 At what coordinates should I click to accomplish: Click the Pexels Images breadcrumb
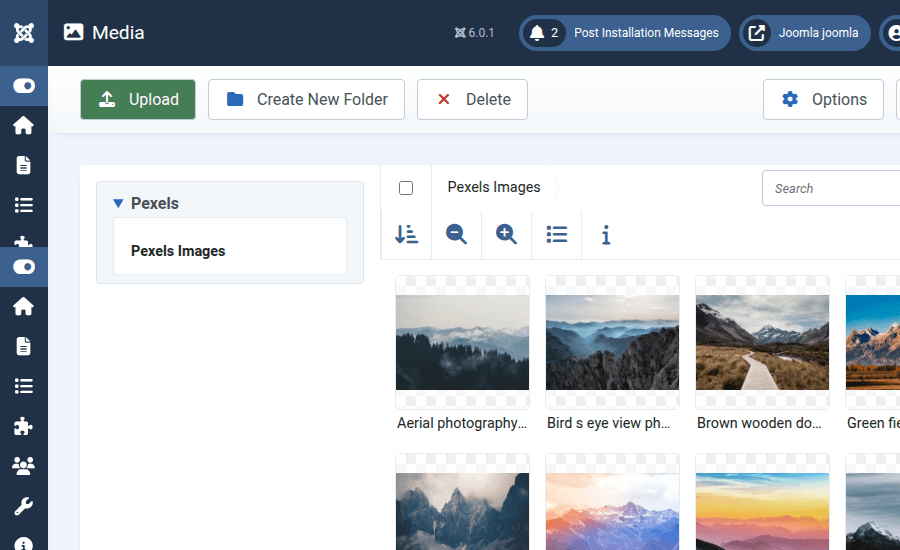tap(493, 187)
